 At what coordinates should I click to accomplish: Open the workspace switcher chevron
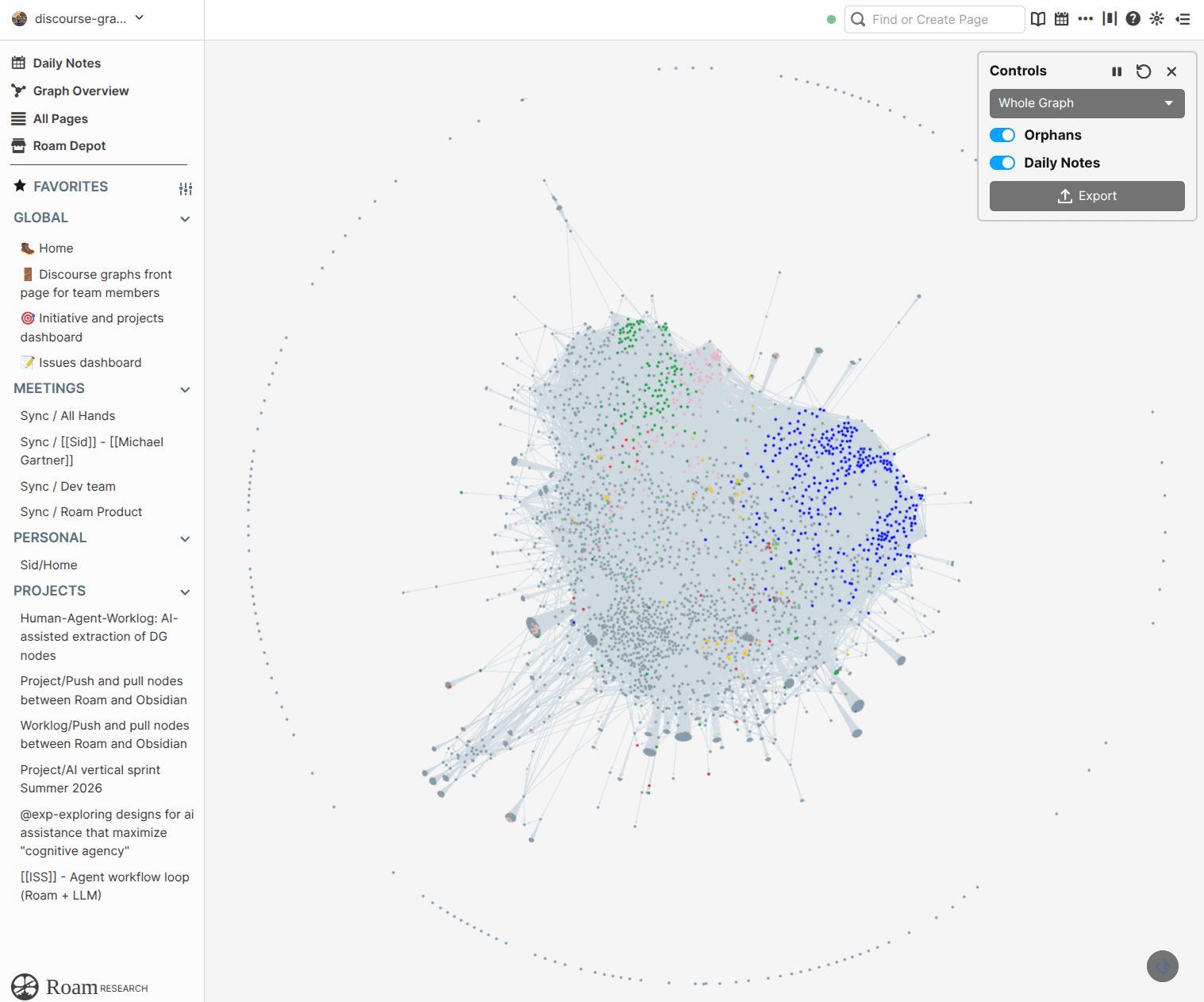coord(140,17)
